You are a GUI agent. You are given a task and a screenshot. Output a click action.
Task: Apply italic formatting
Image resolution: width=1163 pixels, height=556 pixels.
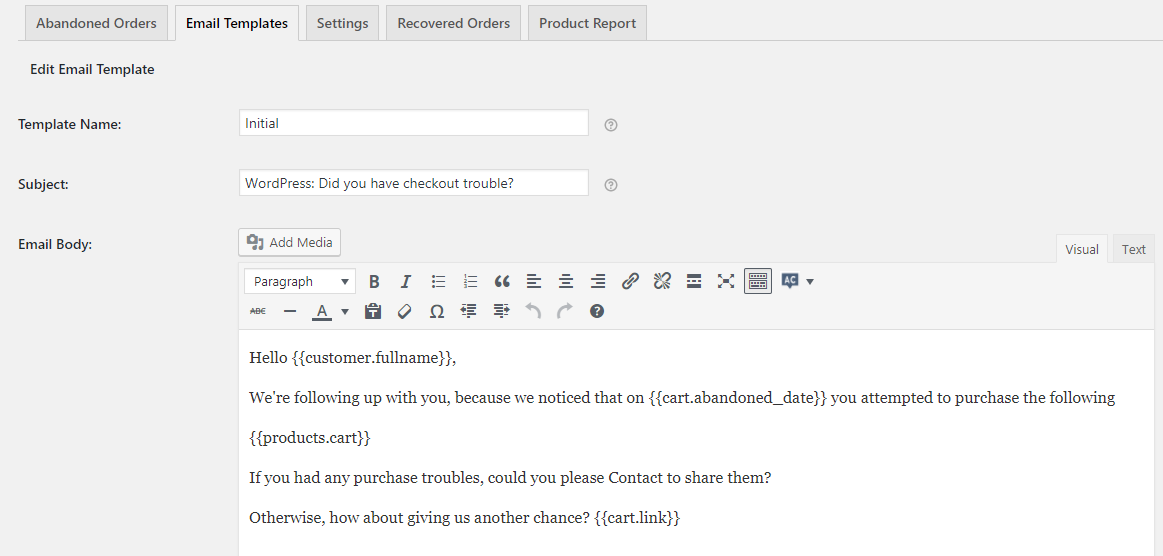pos(406,282)
